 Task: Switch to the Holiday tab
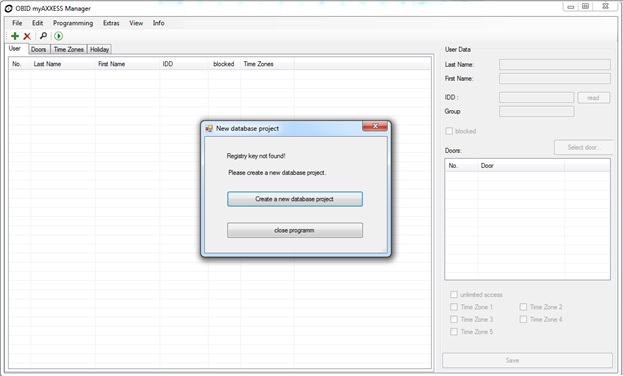coord(99,49)
